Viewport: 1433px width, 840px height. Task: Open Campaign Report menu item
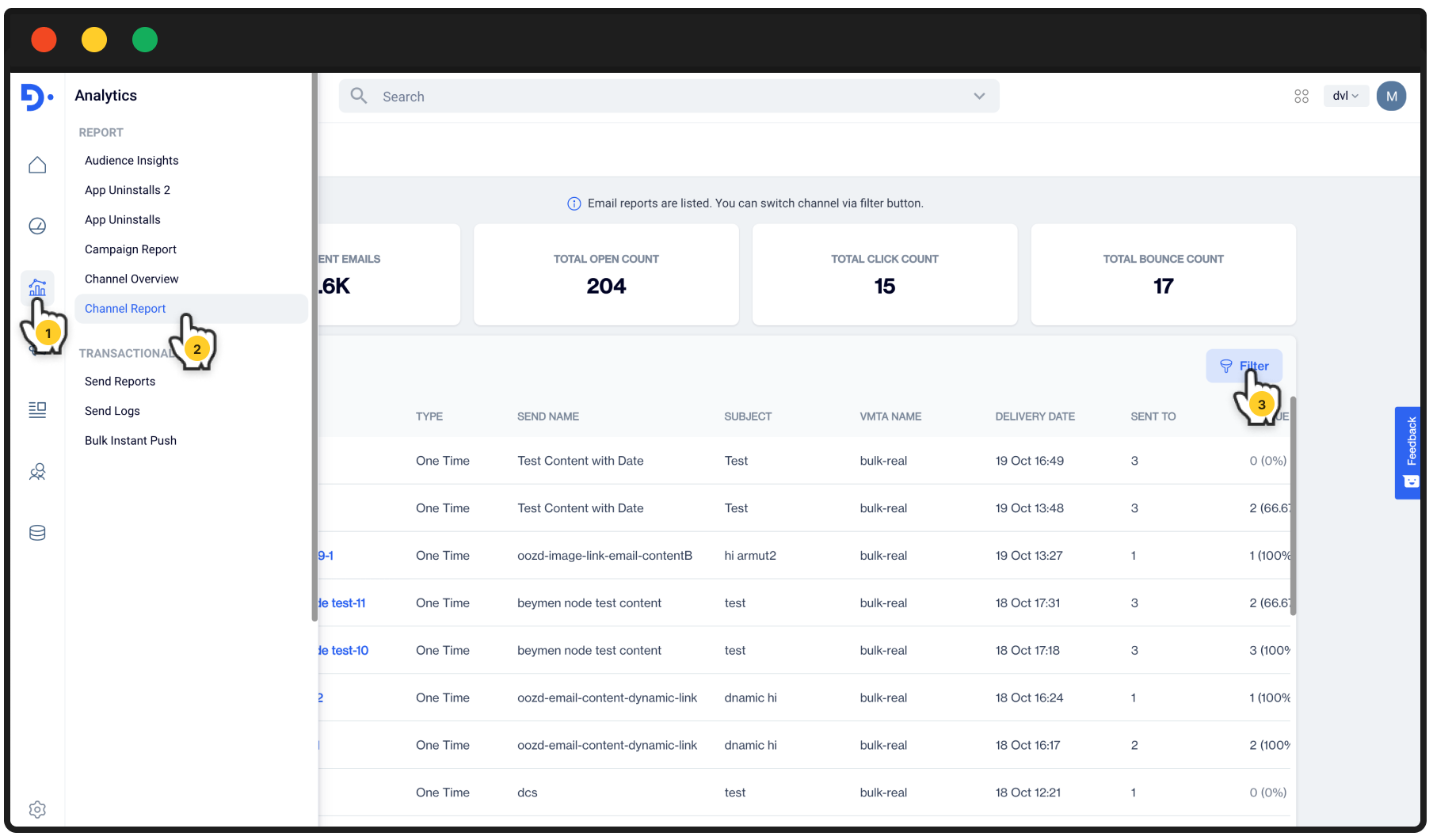[131, 249]
